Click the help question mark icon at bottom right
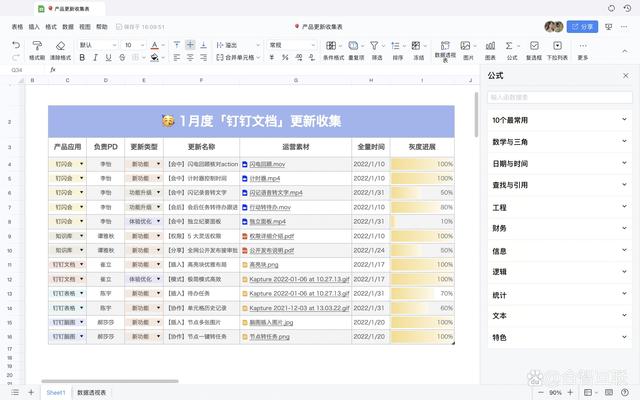This screenshot has width=640, height=400. [x=624, y=392]
